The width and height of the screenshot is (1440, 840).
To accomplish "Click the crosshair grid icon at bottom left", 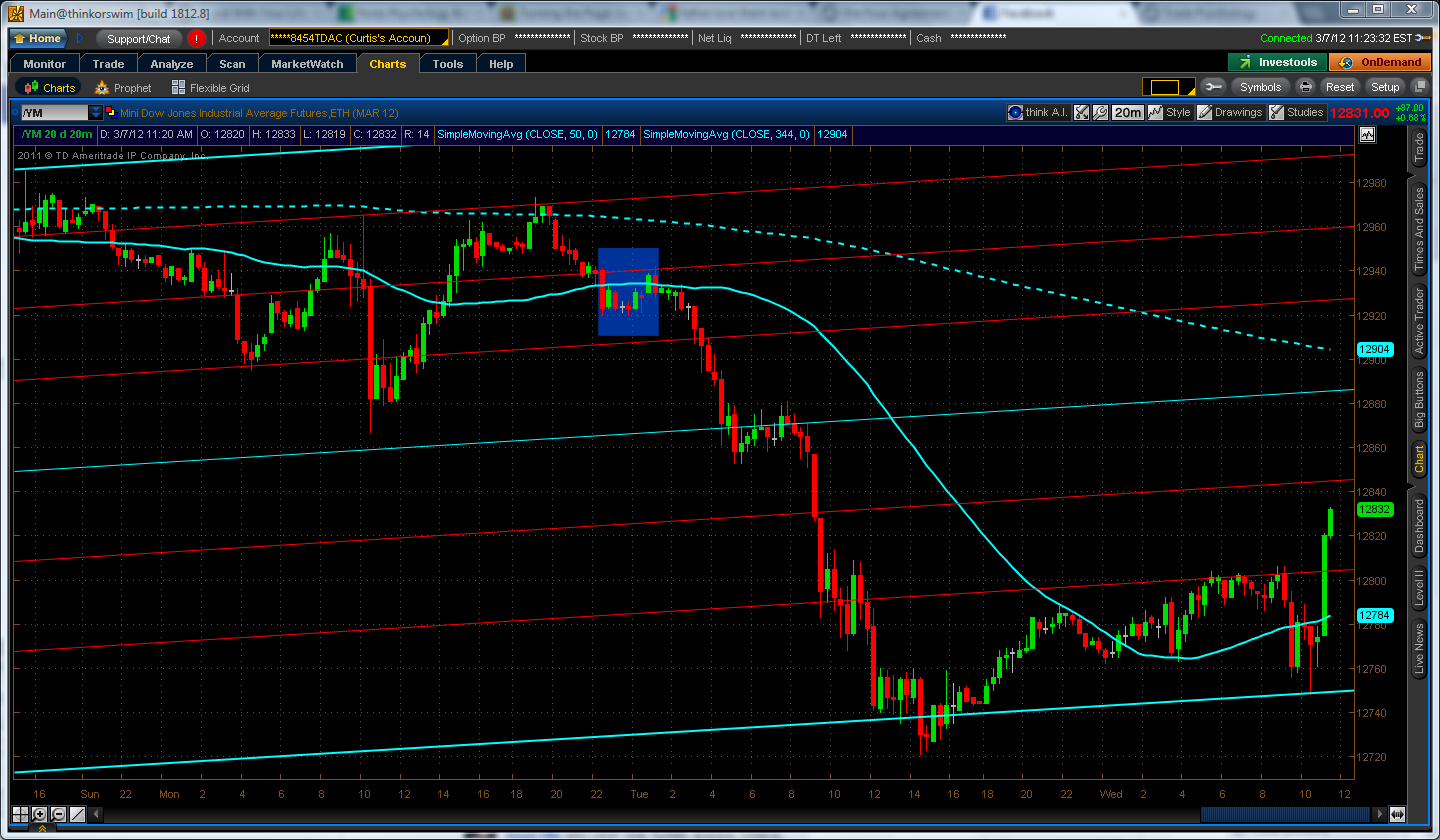I will pos(21,814).
